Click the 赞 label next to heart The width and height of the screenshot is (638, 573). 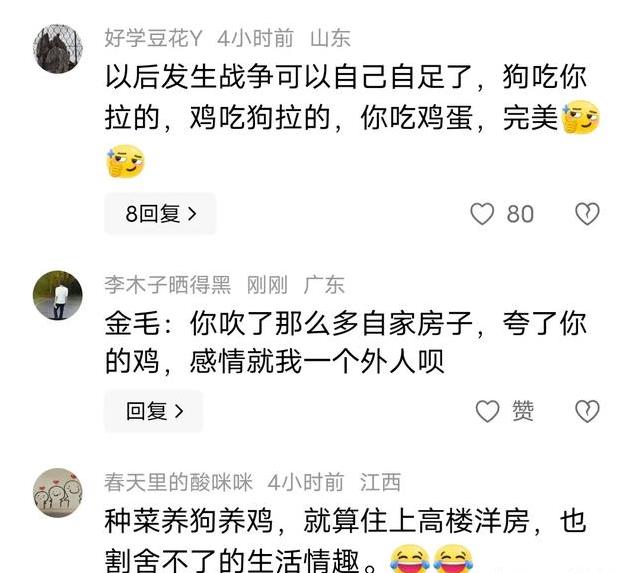tap(523, 411)
